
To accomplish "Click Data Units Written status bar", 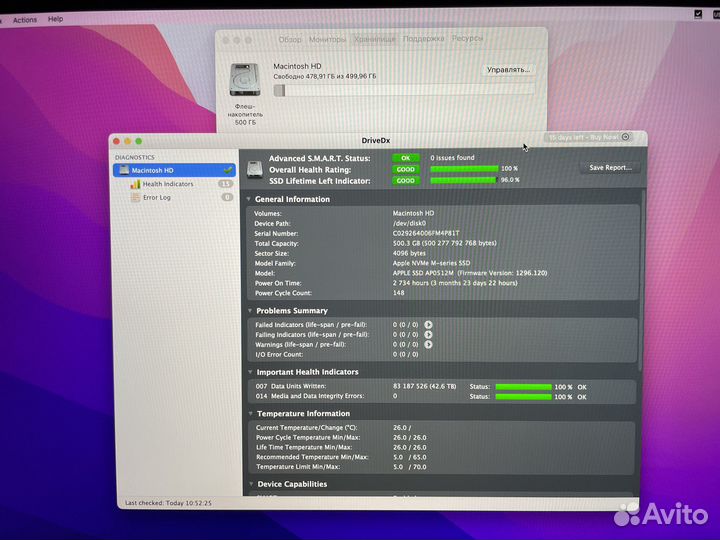I will 523,387.
